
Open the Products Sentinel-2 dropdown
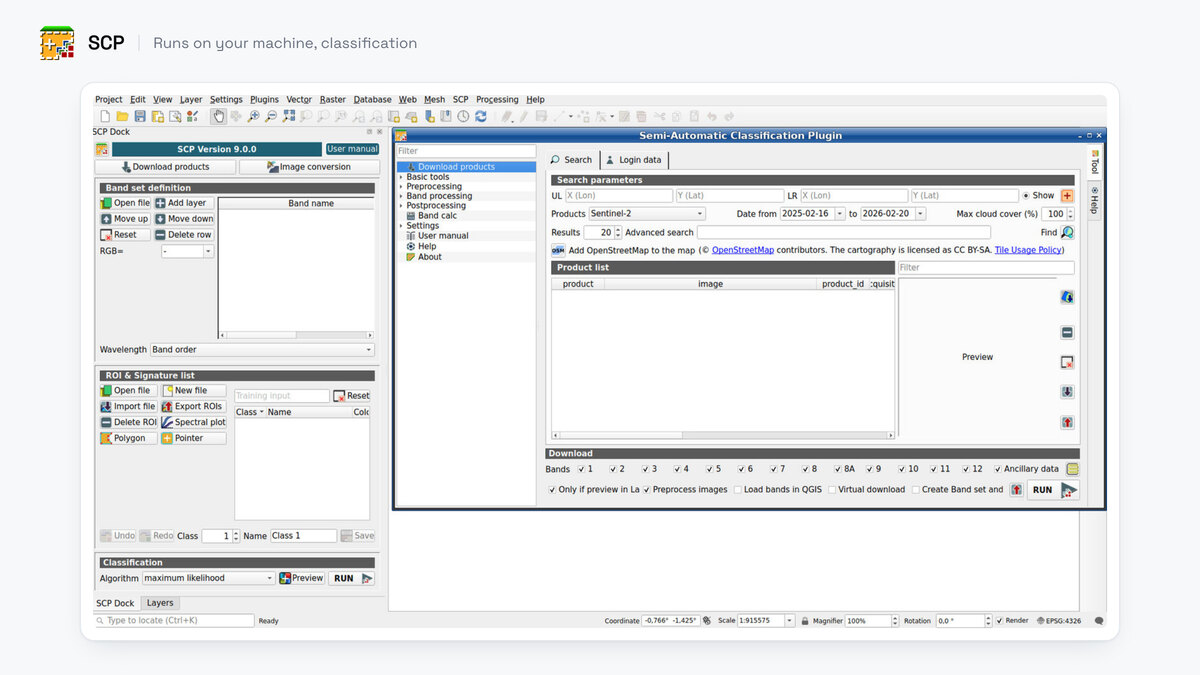point(647,214)
